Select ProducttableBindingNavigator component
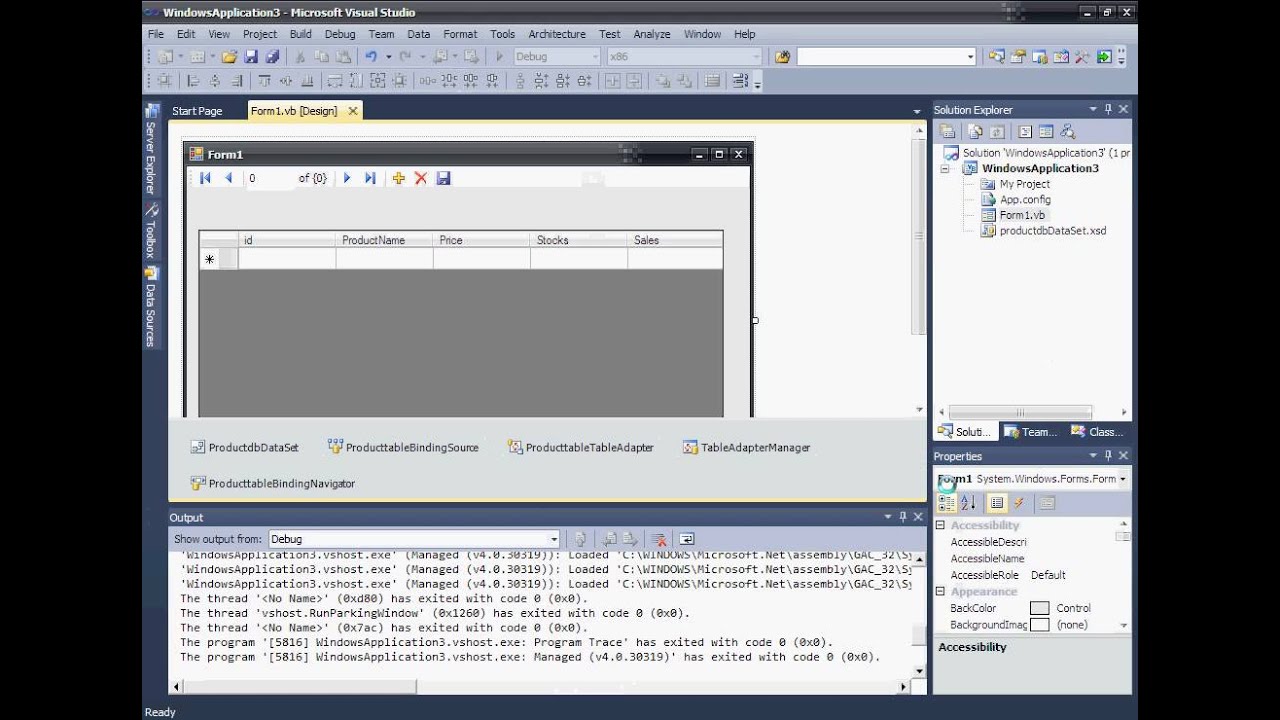The image size is (1280, 720). (273, 484)
